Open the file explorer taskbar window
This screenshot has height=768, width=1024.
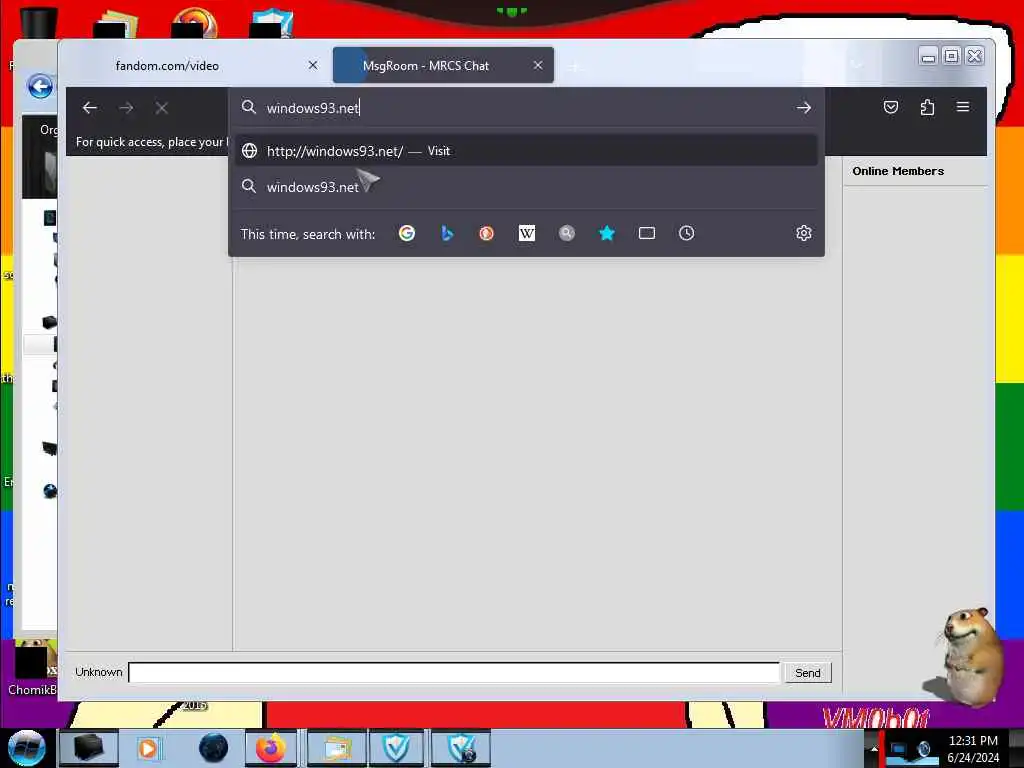coord(336,748)
